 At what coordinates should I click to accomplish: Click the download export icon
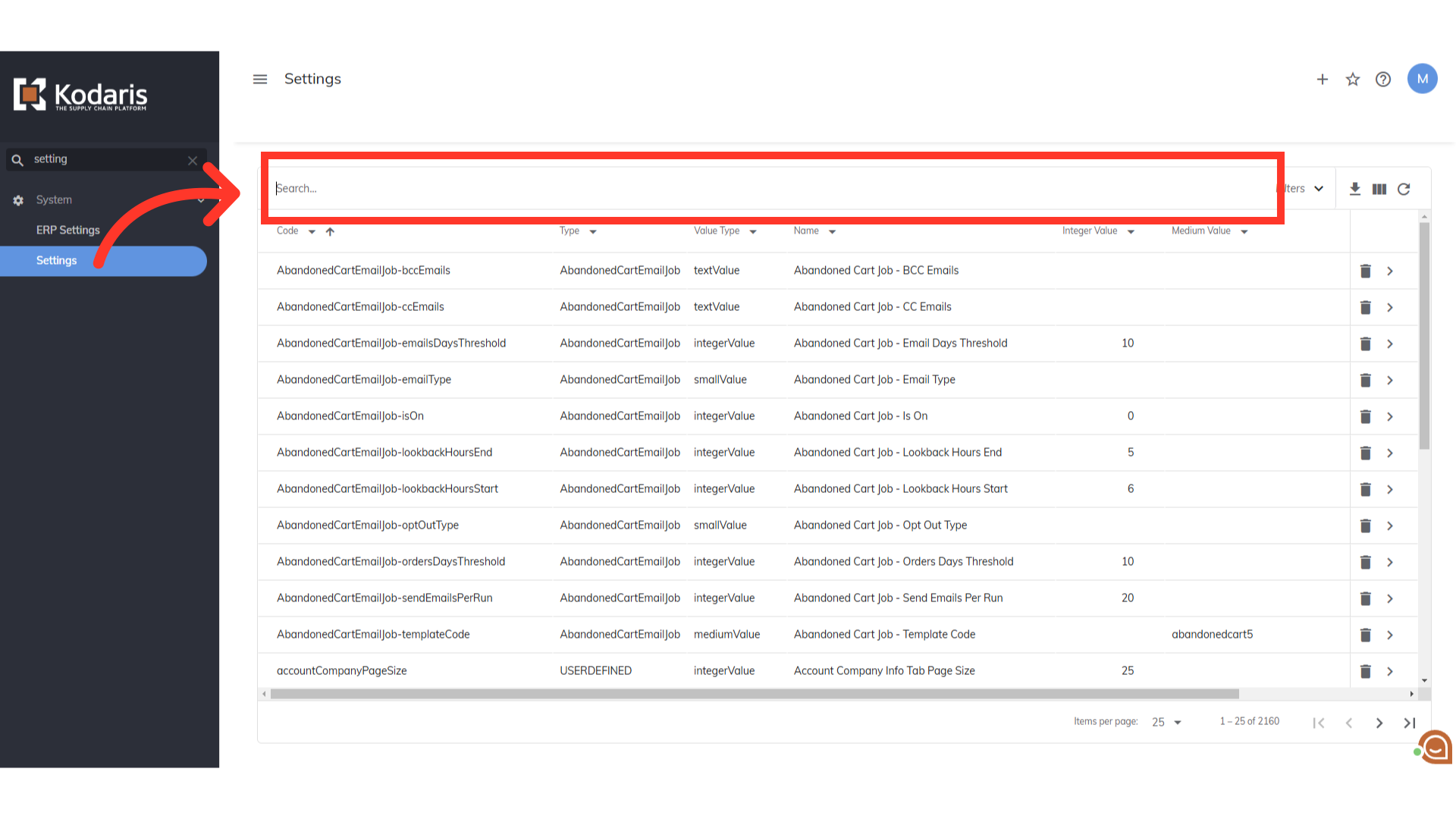pos(1355,189)
